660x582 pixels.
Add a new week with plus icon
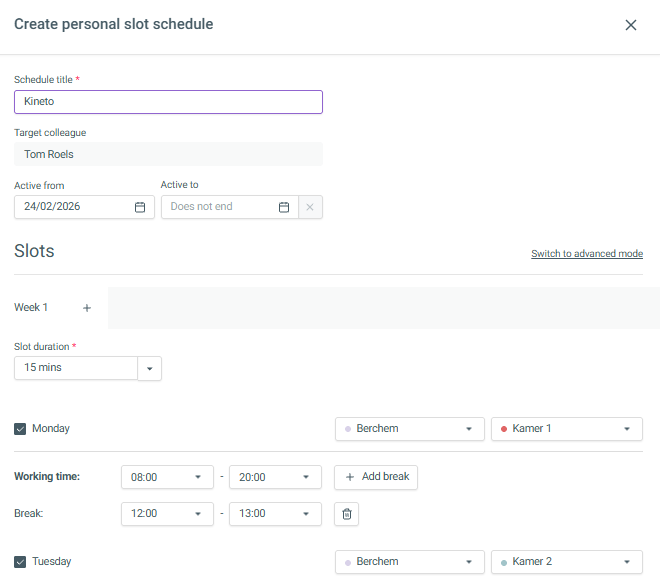[x=87, y=308]
